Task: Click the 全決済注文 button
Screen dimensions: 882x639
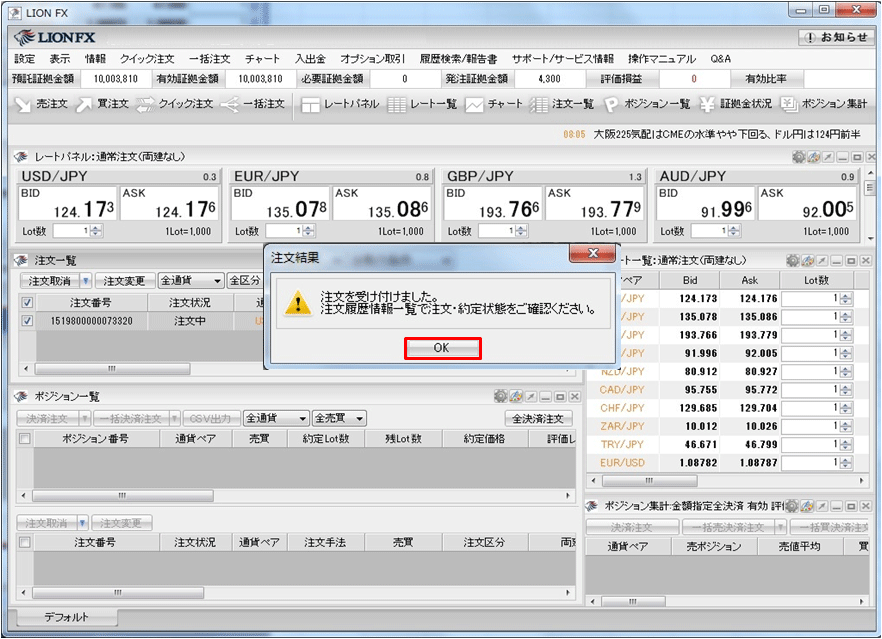Action: click(x=538, y=418)
